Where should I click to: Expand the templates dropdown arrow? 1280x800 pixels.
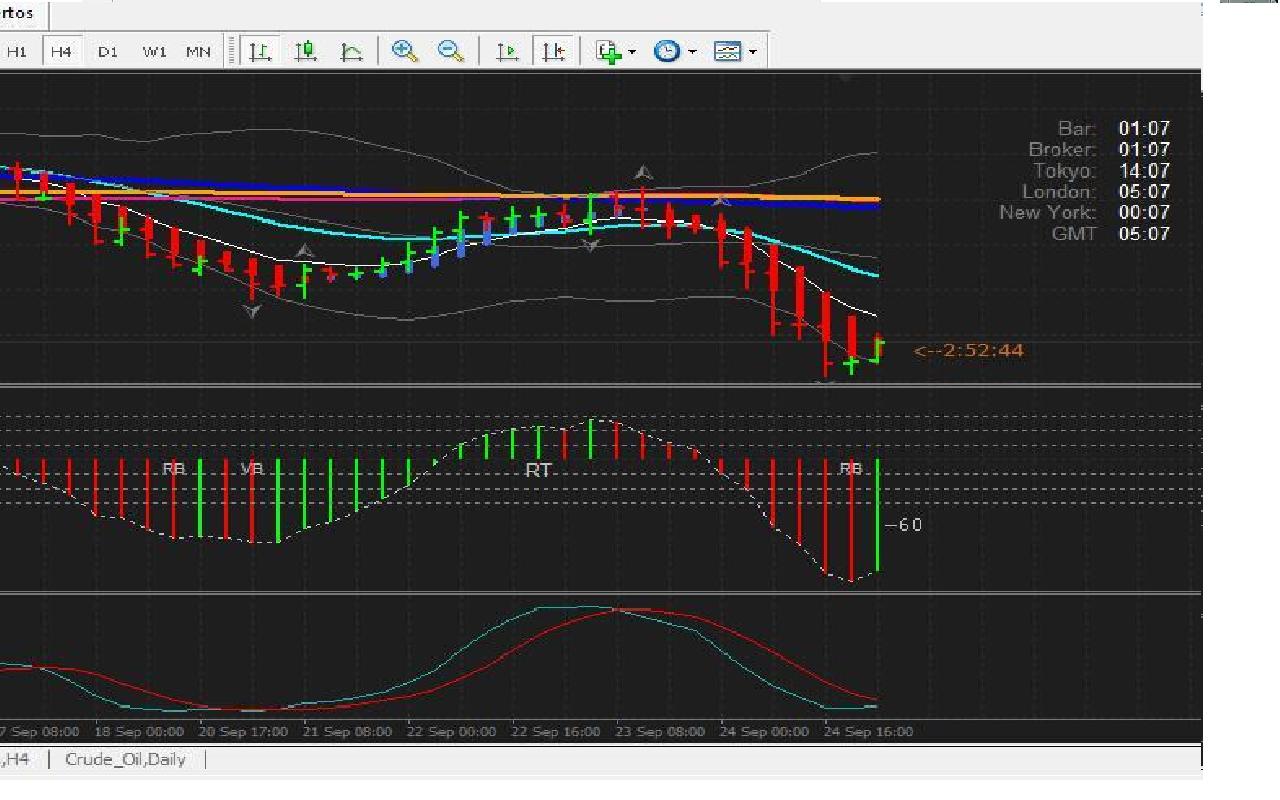[753, 52]
